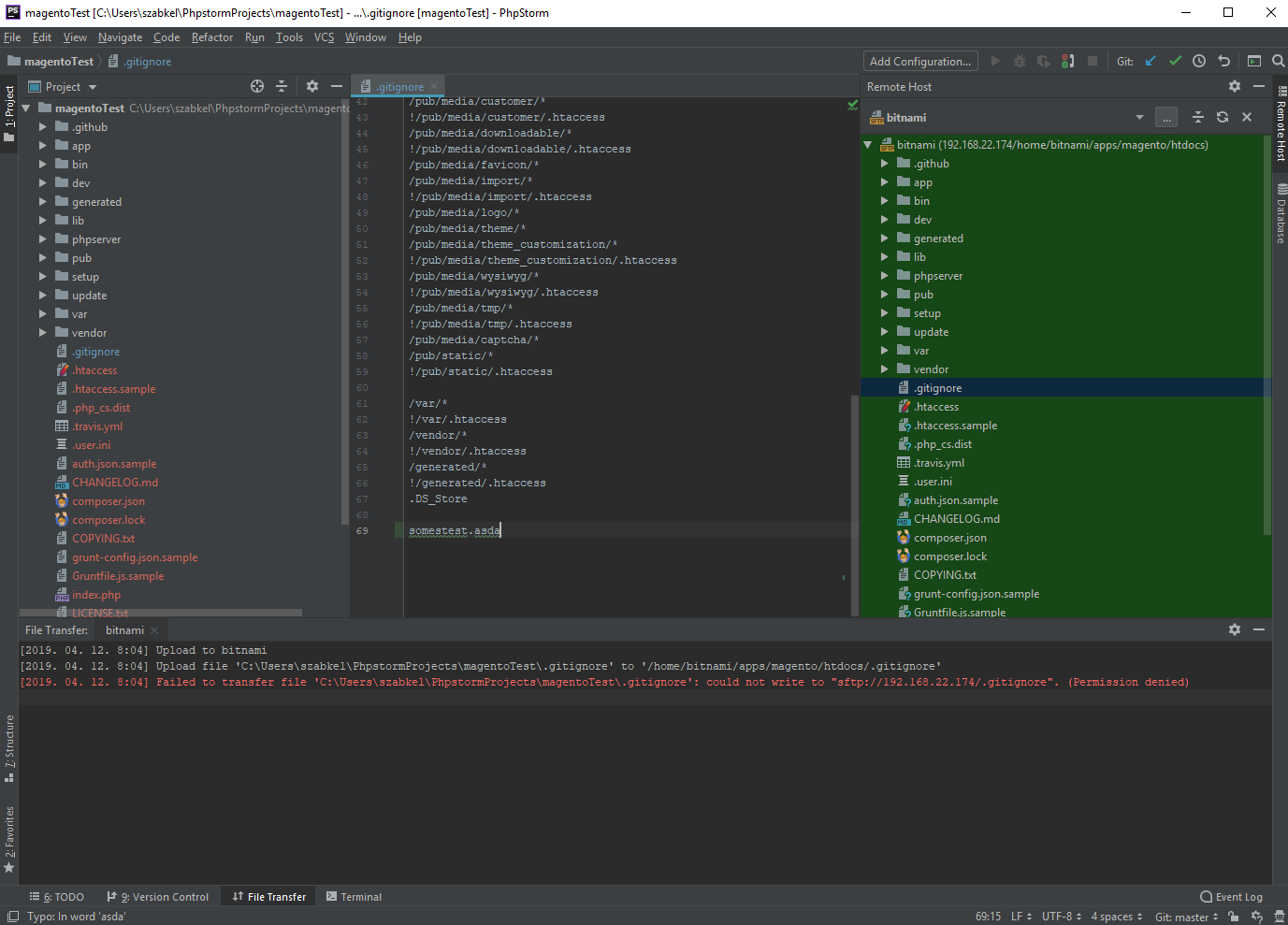Open line separator LF selector

pyautogui.click(x=1021, y=917)
